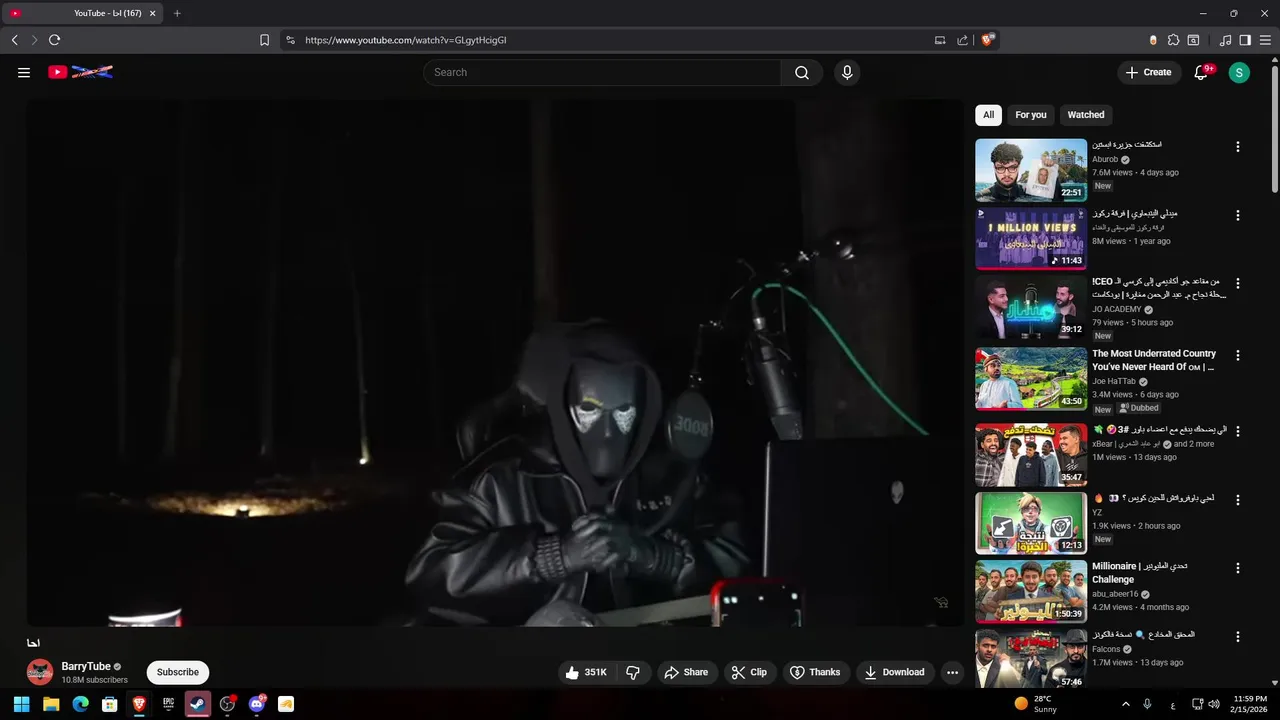Open the taskbar volume control

tap(1214, 704)
